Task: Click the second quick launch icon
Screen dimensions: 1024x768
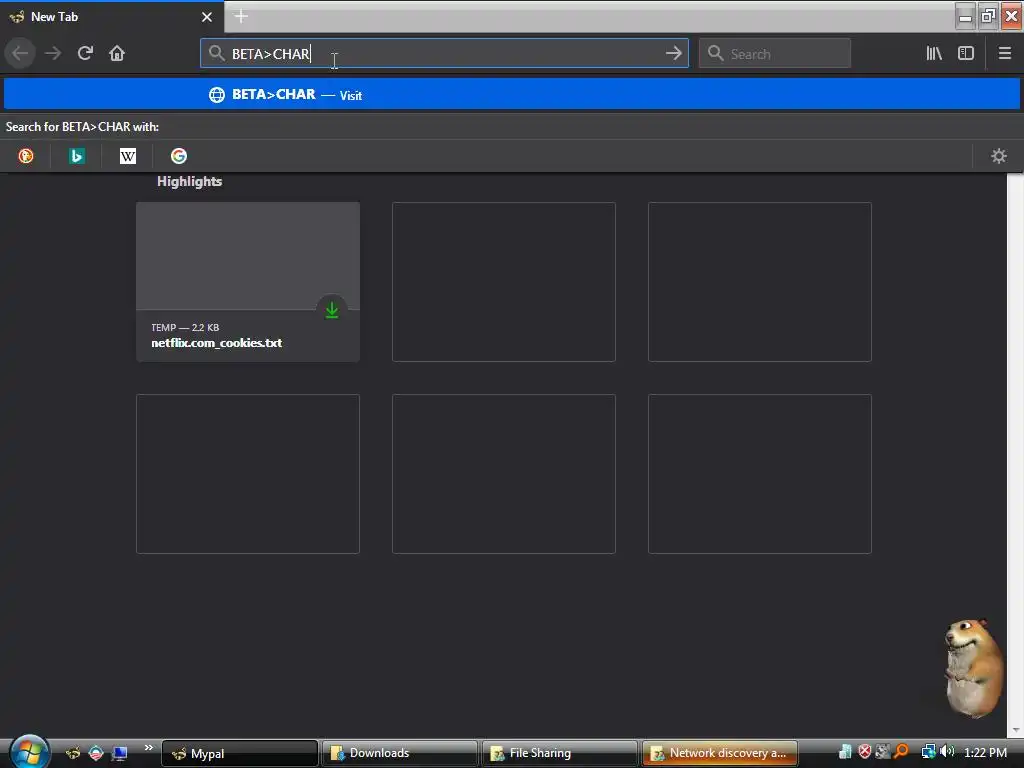Action: click(x=96, y=753)
